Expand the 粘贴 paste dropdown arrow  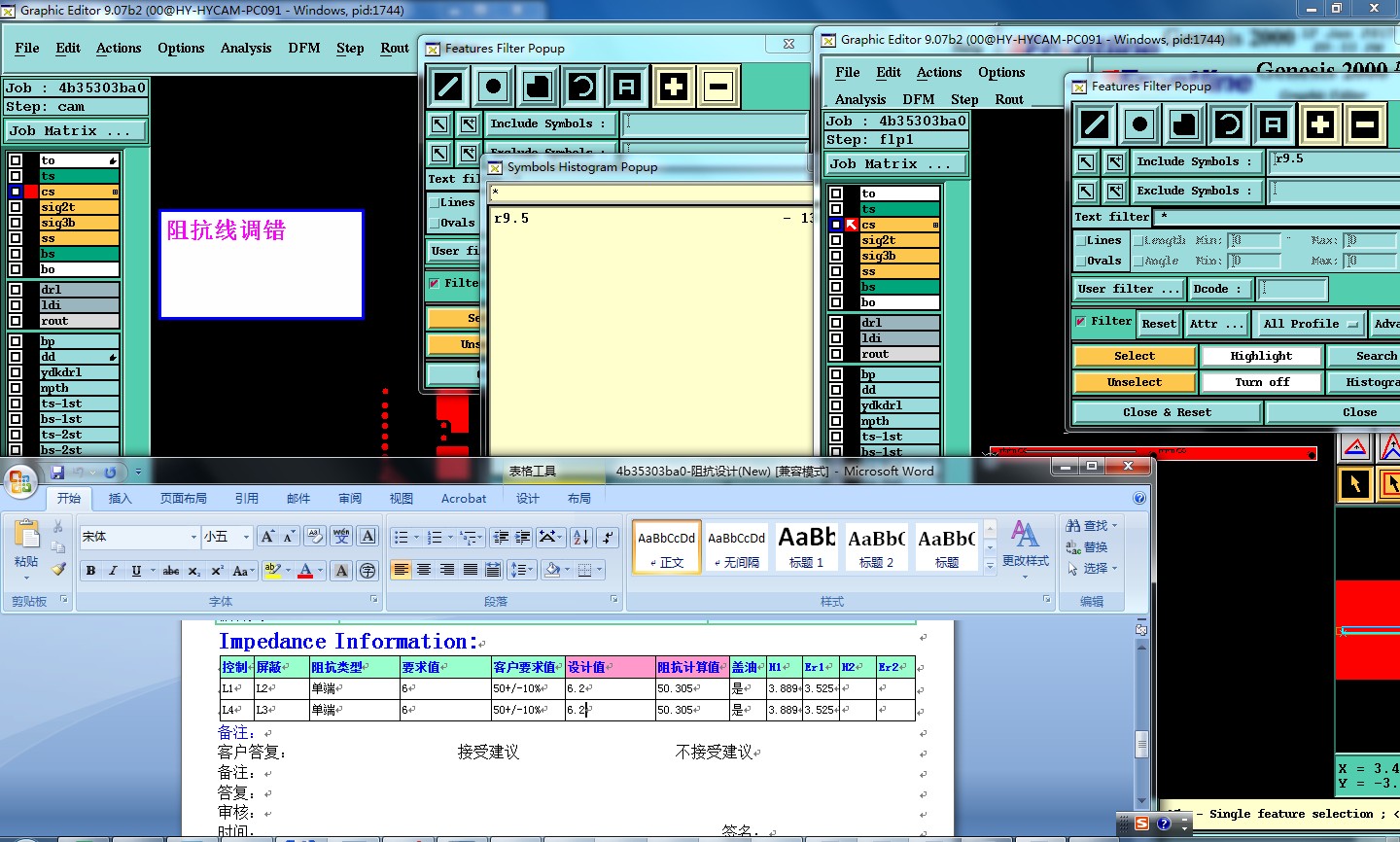pos(26,577)
